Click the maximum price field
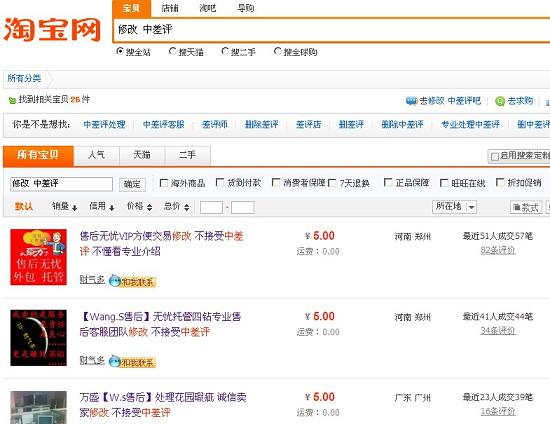The width and height of the screenshot is (550, 424). [x=243, y=207]
